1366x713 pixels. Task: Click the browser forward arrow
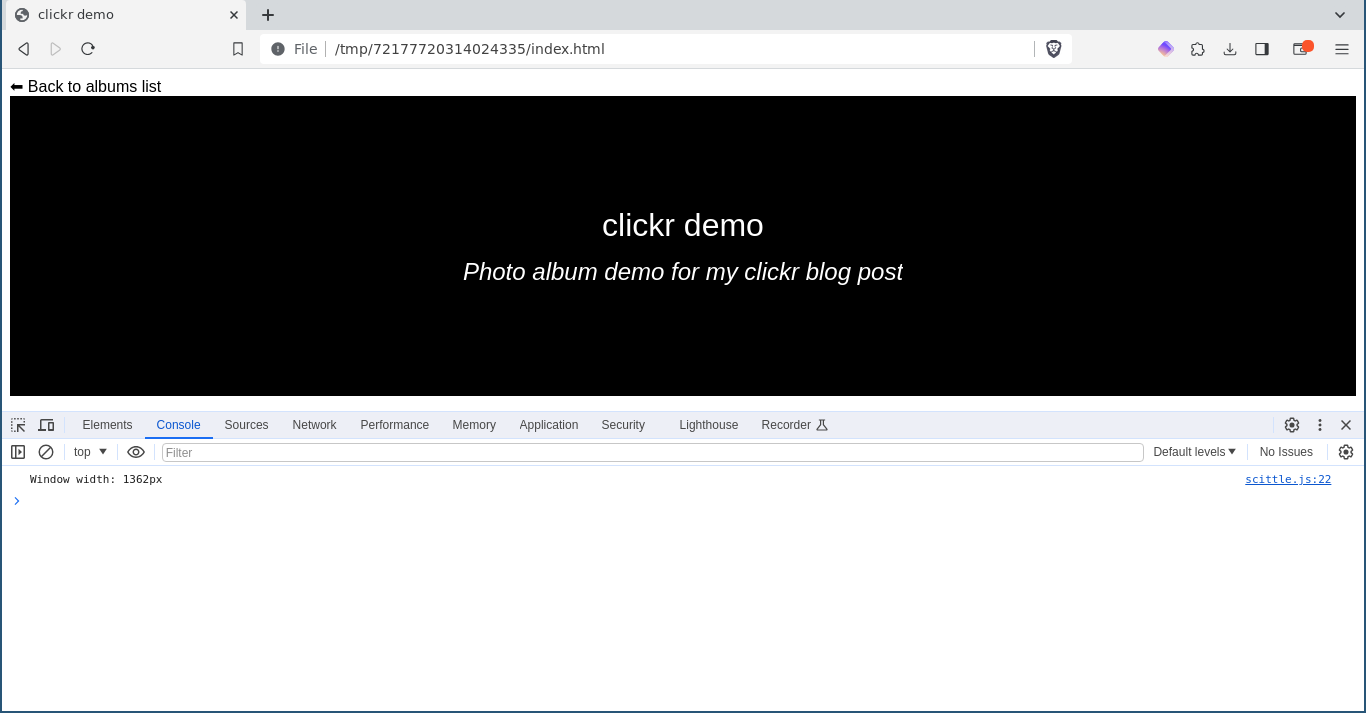[x=55, y=49]
